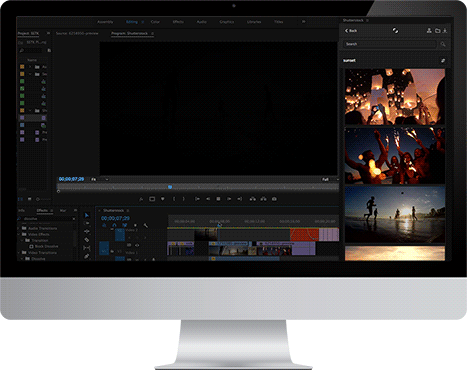This screenshot has width=467, height=370.
Task: Open the Program: Shutterstock panel menu
Action: tap(152, 34)
